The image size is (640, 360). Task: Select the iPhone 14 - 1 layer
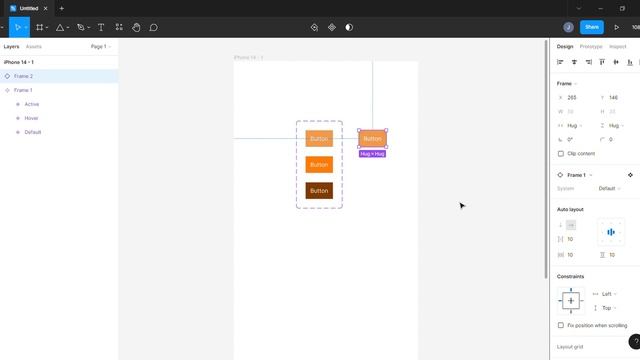click(x=59, y=62)
